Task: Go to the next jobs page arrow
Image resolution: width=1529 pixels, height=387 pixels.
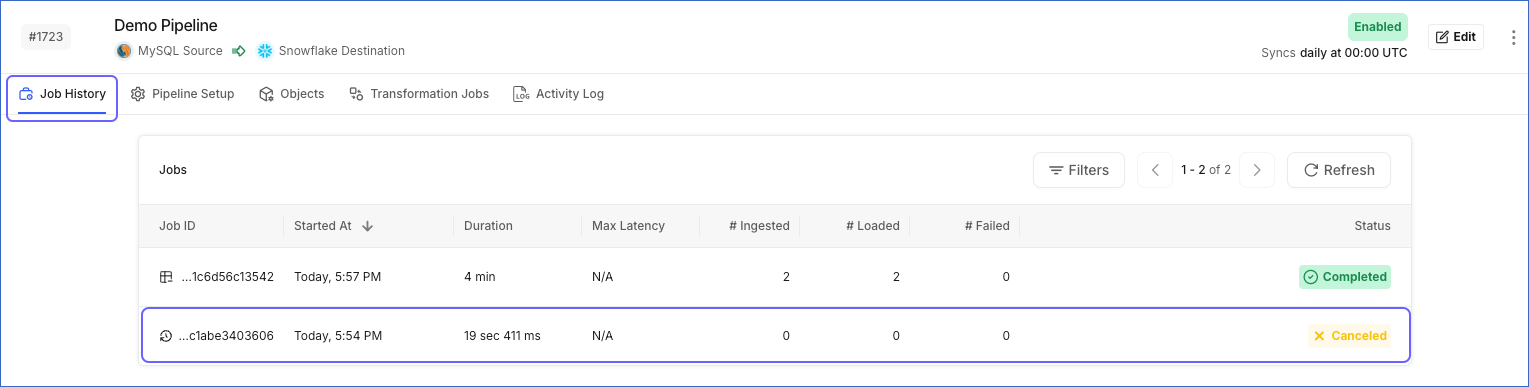Action: (x=1257, y=170)
